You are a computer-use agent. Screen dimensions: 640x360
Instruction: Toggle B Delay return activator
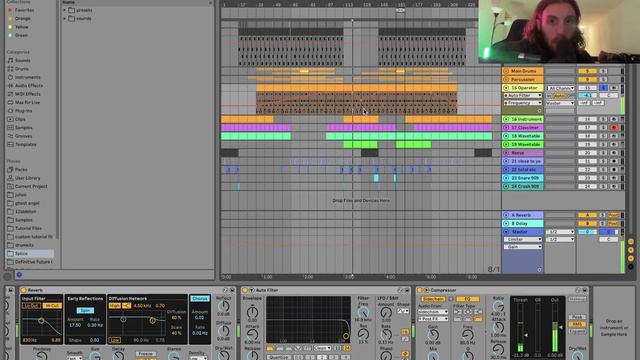pyautogui.click(x=587, y=224)
